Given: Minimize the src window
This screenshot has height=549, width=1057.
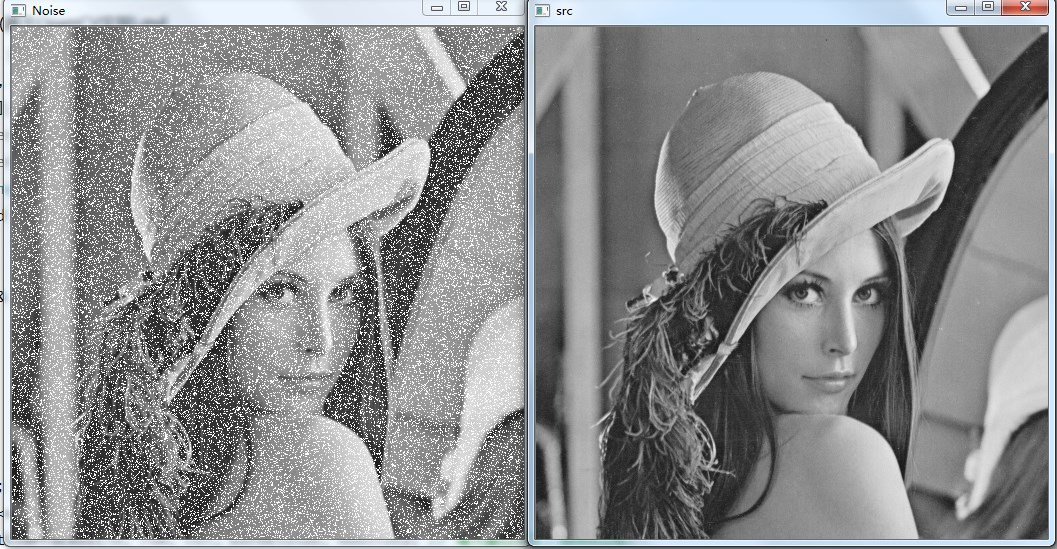Looking at the screenshot, I should click(x=961, y=7).
